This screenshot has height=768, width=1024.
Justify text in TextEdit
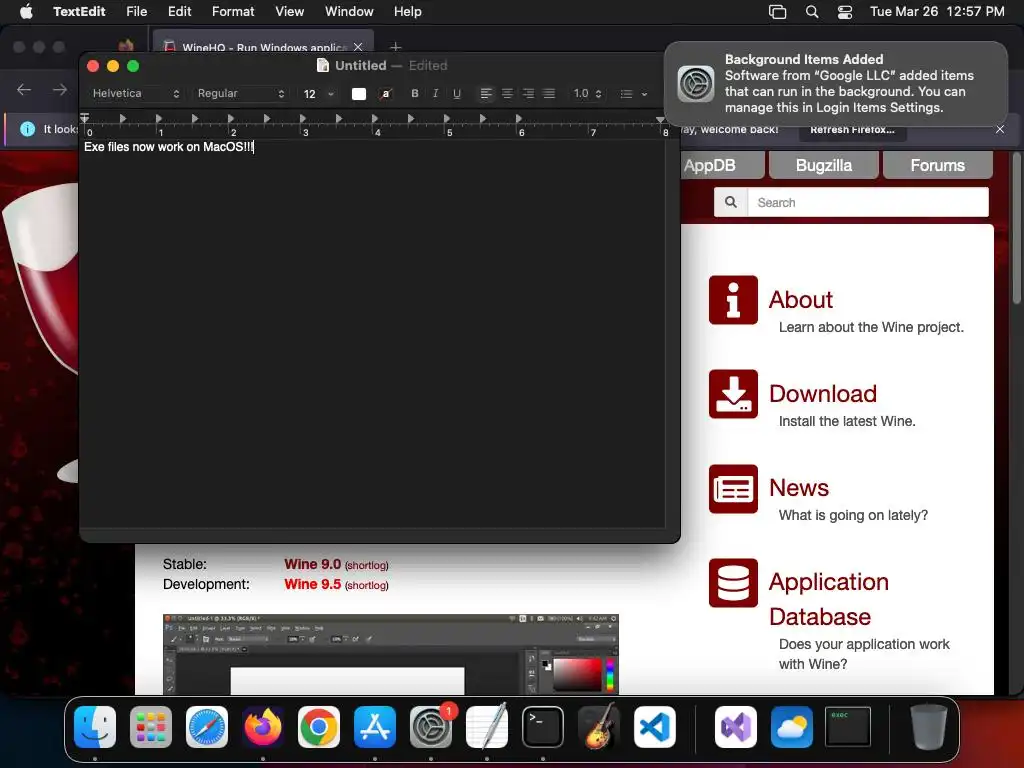click(549, 93)
